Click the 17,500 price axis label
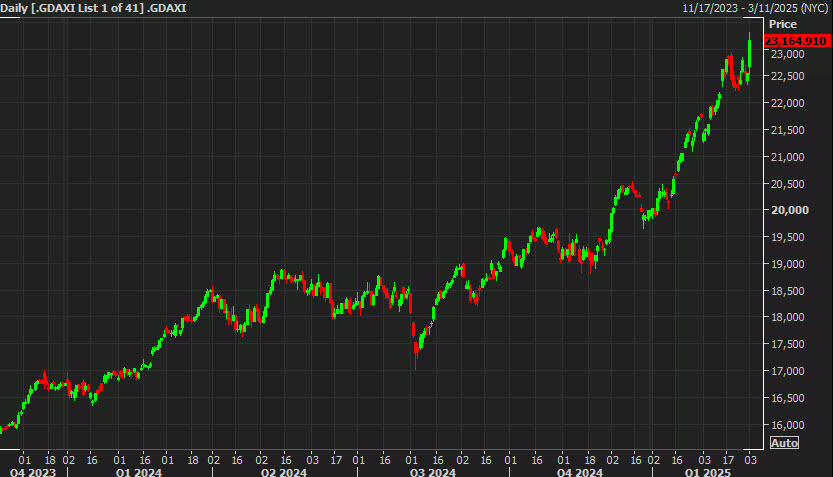Image resolution: width=833 pixels, height=477 pixels. [x=787, y=344]
